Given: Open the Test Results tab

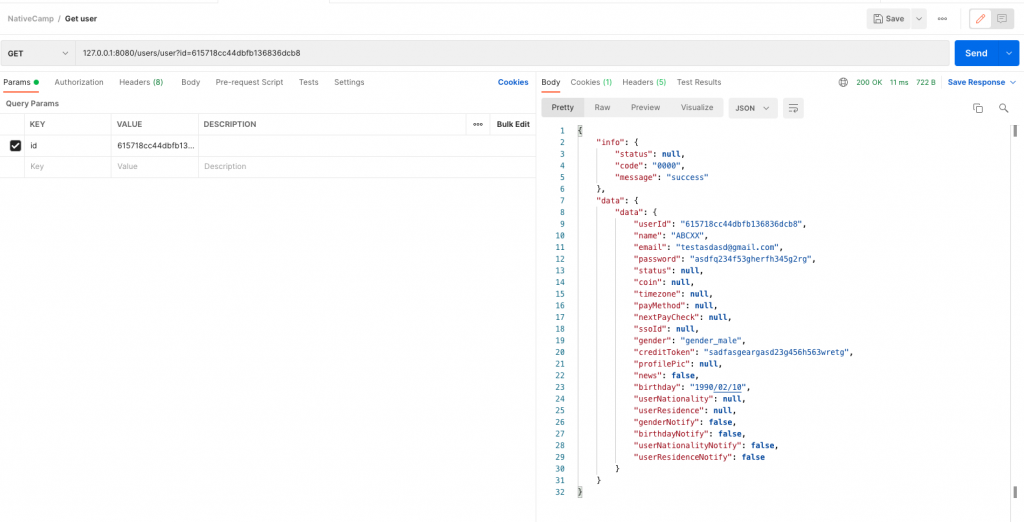Looking at the screenshot, I should [x=699, y=82].
